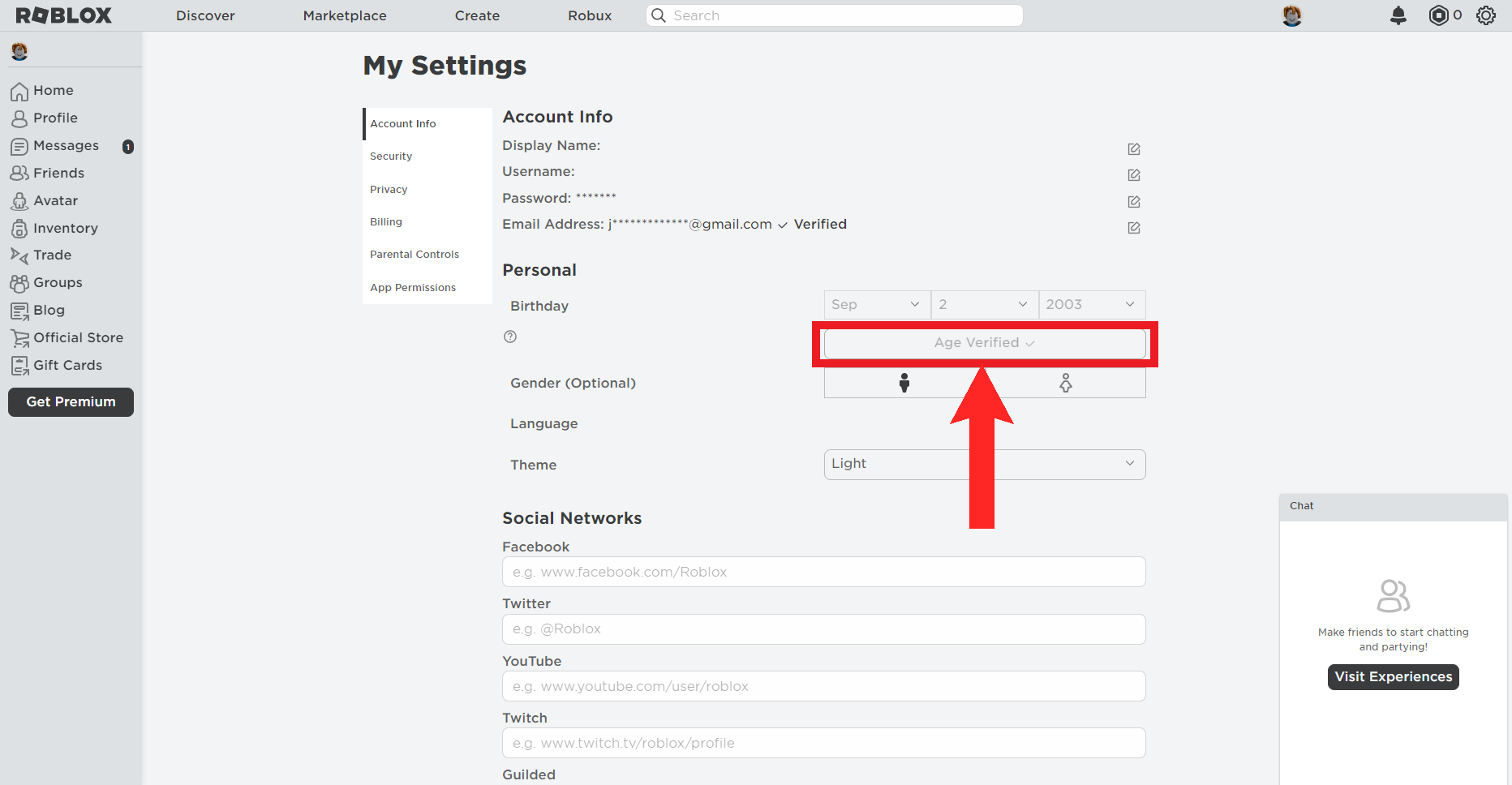The width and height of the screenshot is (1512, 785).
Task: Select the Privacy tab
Action: pyautogui.click(x=427, y=190)
